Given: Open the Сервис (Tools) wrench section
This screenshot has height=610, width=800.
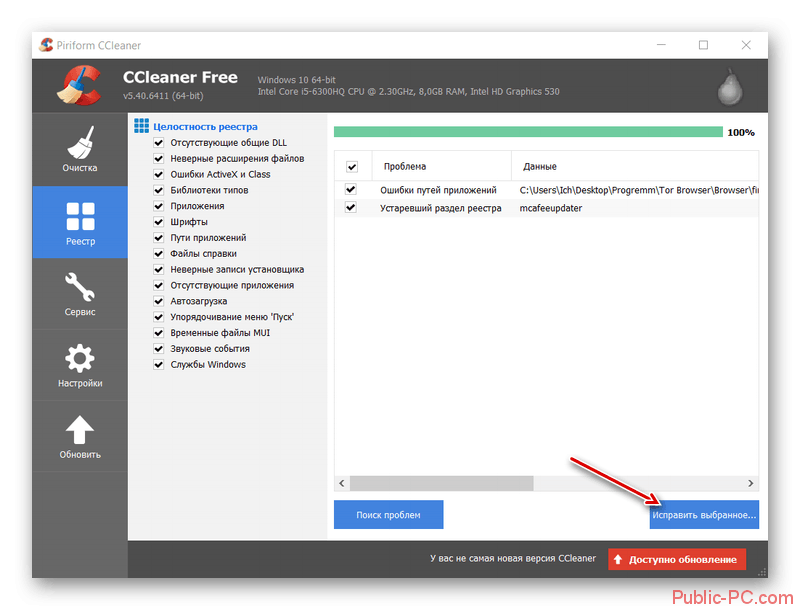Looking at the screenshot, I should coord(80,294).
